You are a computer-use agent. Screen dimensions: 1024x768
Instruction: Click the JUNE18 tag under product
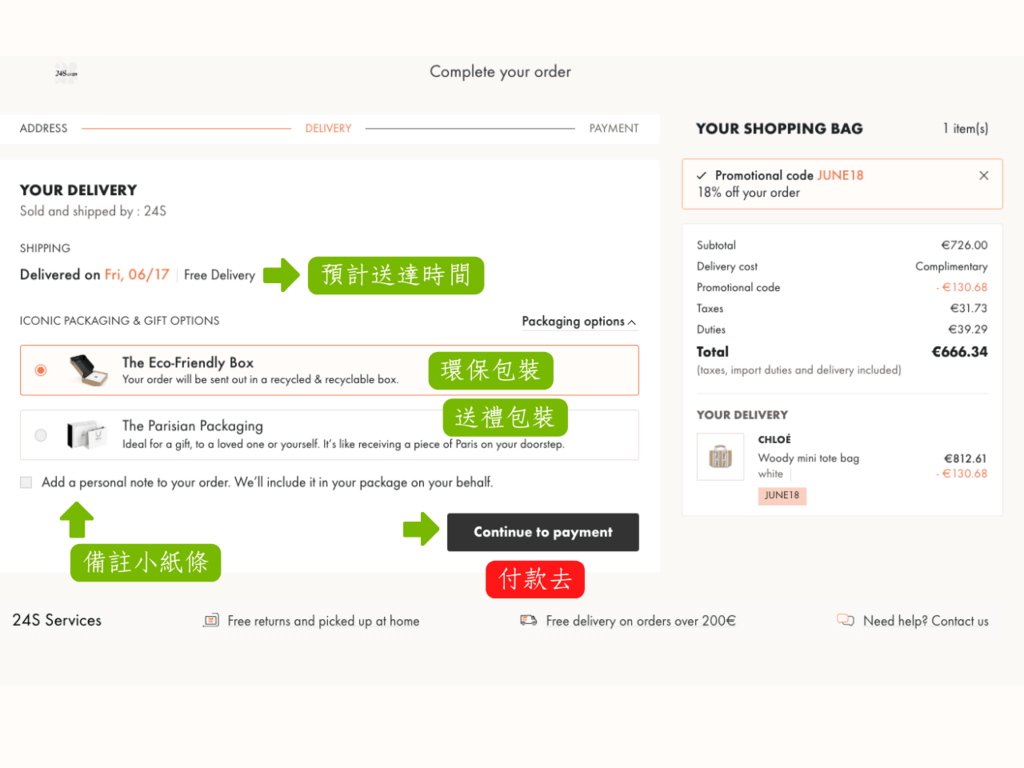[782, 496]
